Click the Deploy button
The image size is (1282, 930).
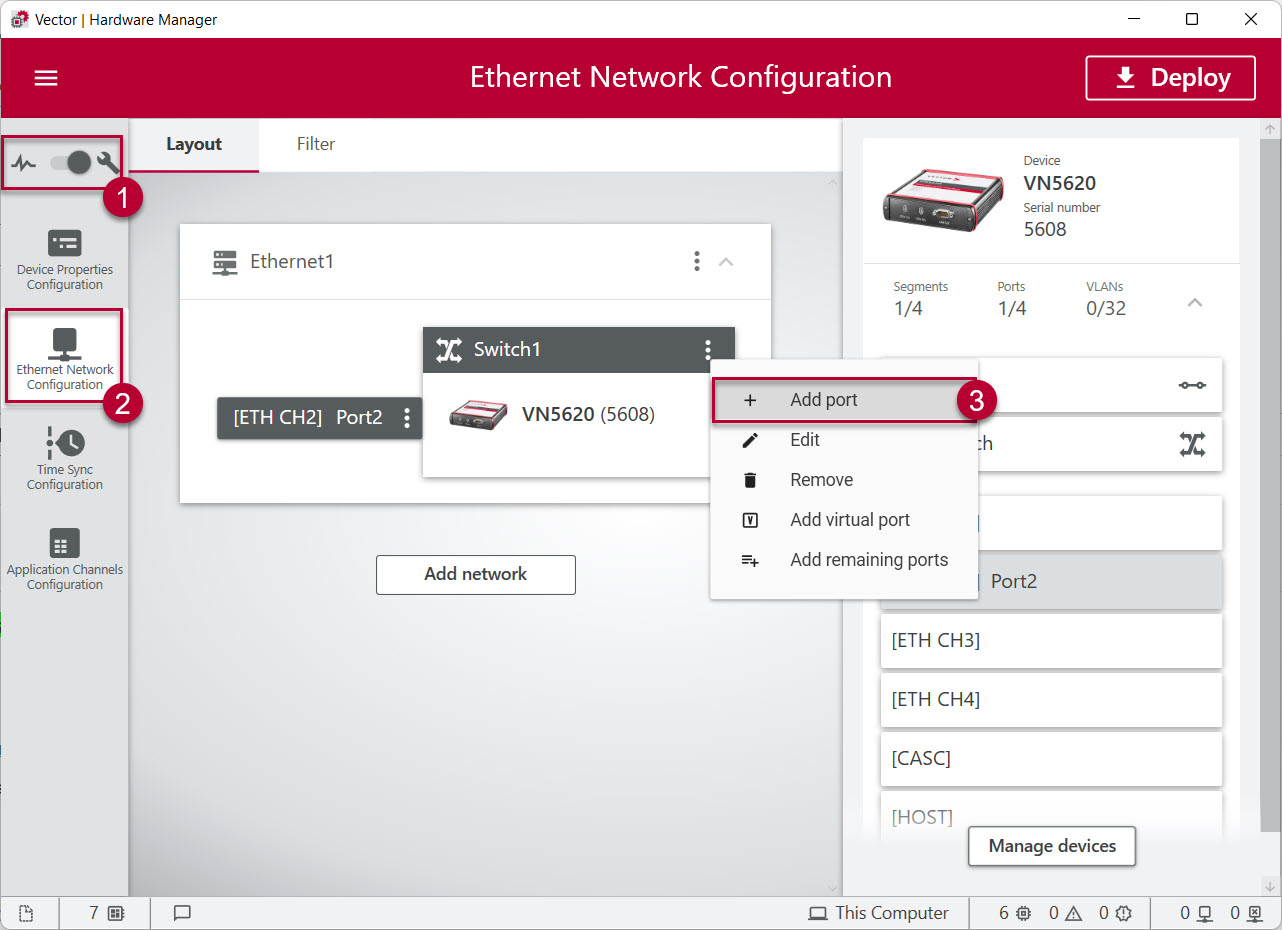1170,78
